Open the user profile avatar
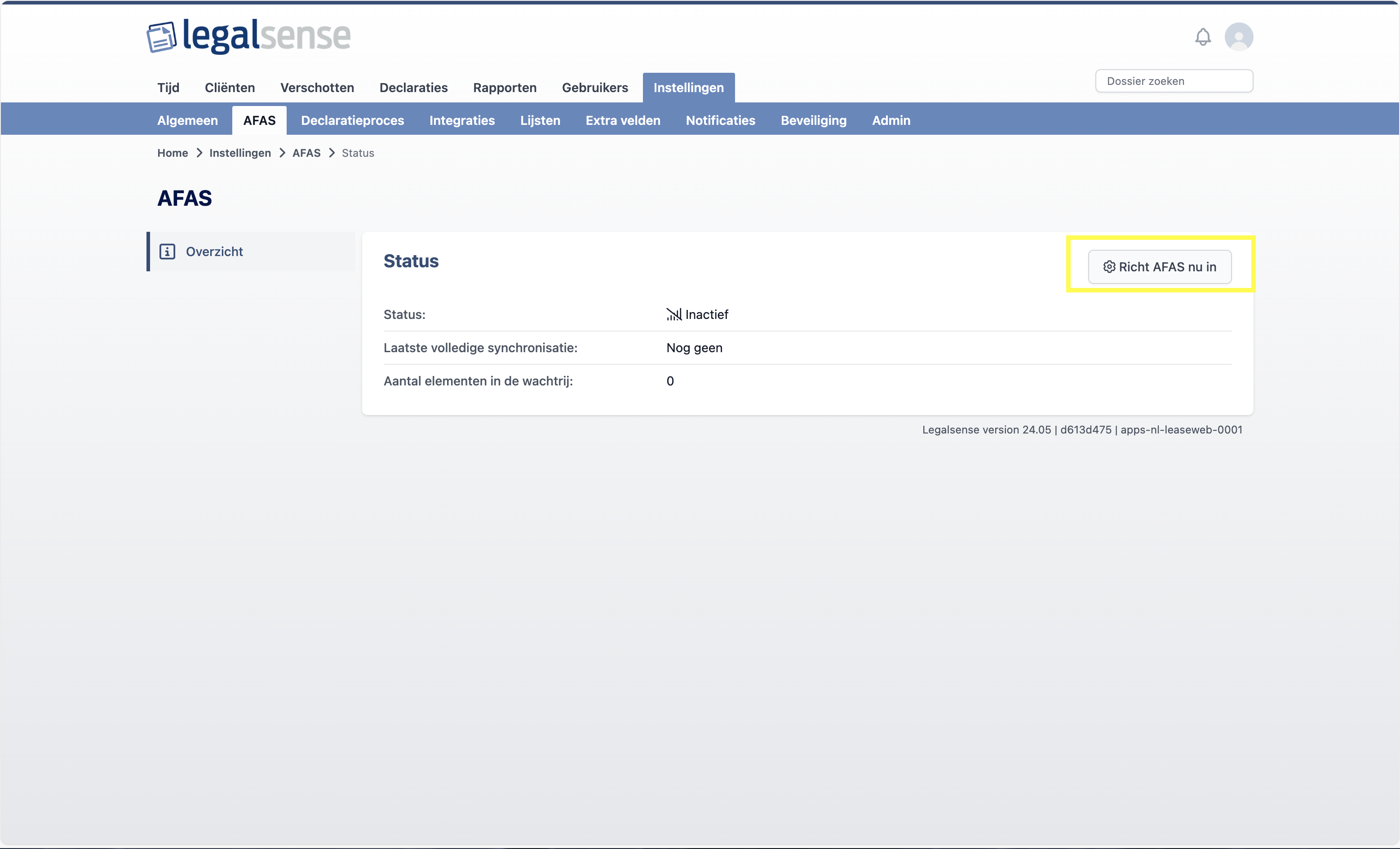Viewport: 1400px width, 849px height. click(x=1239, y=37)
